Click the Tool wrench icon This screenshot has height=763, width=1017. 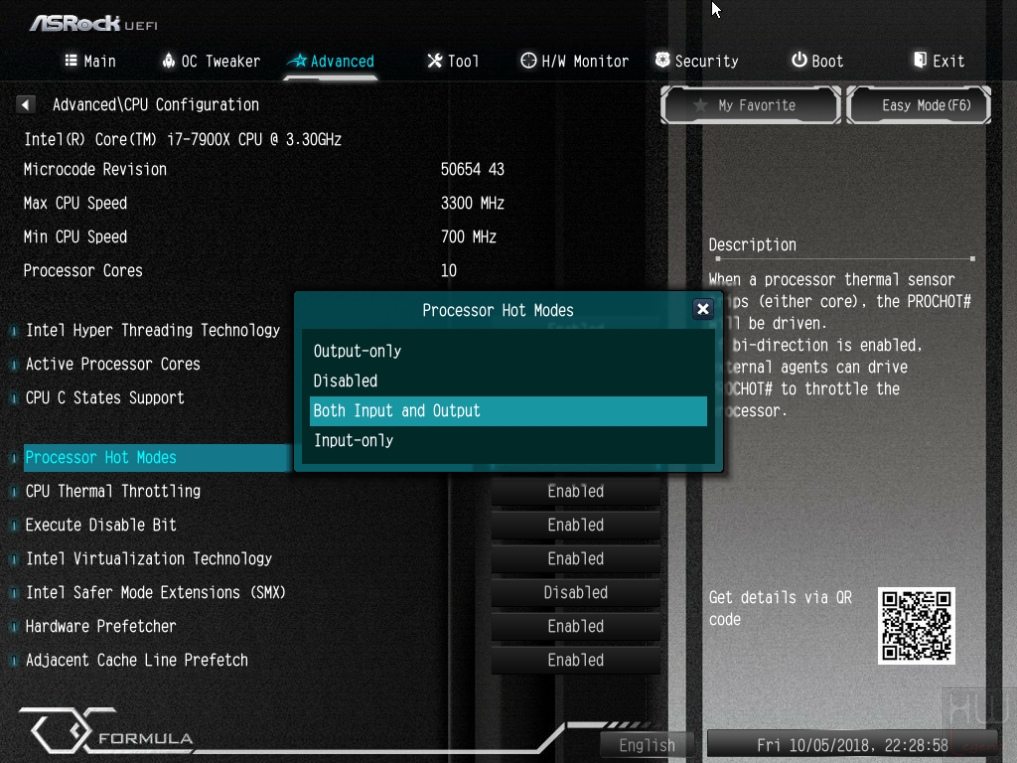(435, 60)
